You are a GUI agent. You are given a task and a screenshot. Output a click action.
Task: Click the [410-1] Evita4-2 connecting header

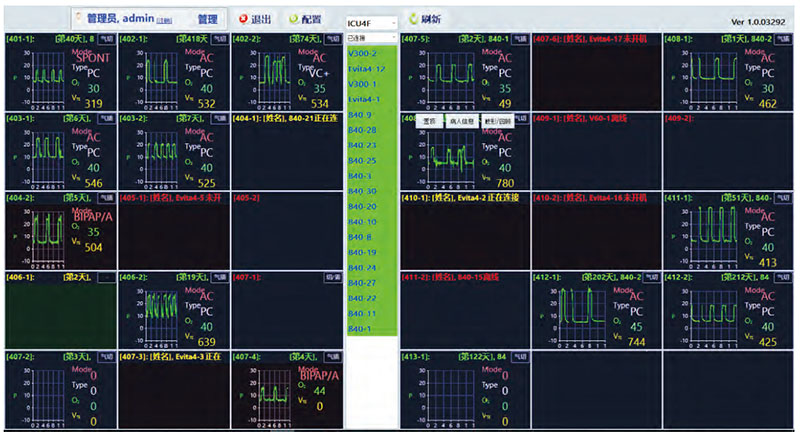click(460, 198)
